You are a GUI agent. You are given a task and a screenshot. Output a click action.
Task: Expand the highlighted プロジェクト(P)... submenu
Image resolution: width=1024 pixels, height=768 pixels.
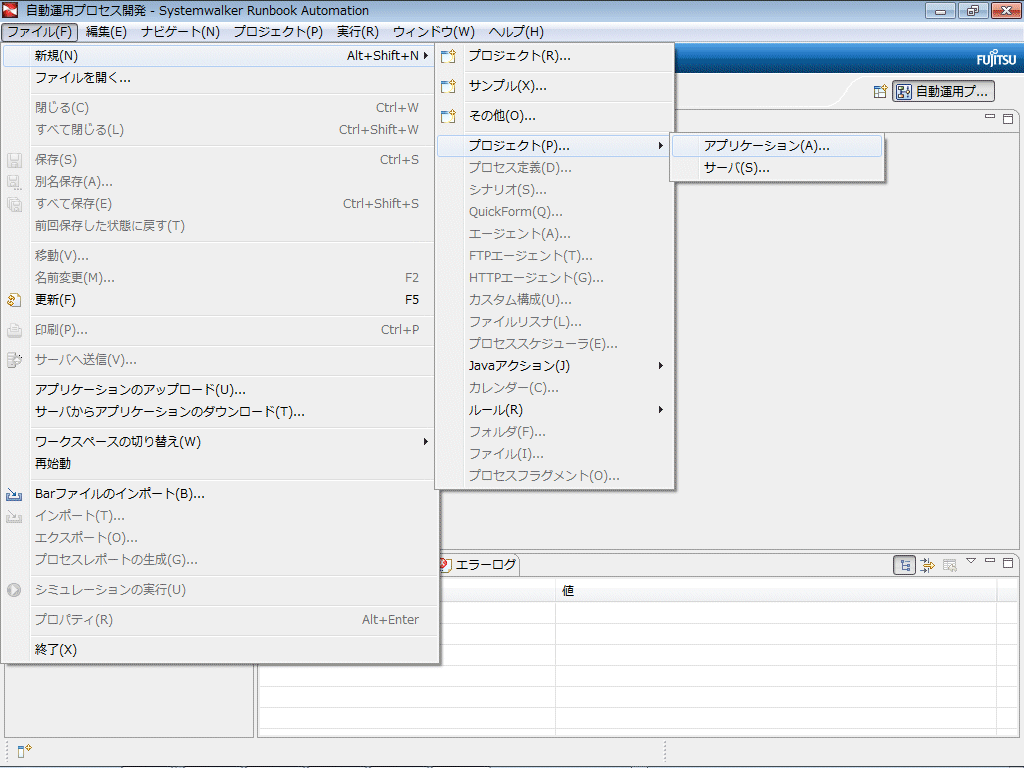[554, 146]
